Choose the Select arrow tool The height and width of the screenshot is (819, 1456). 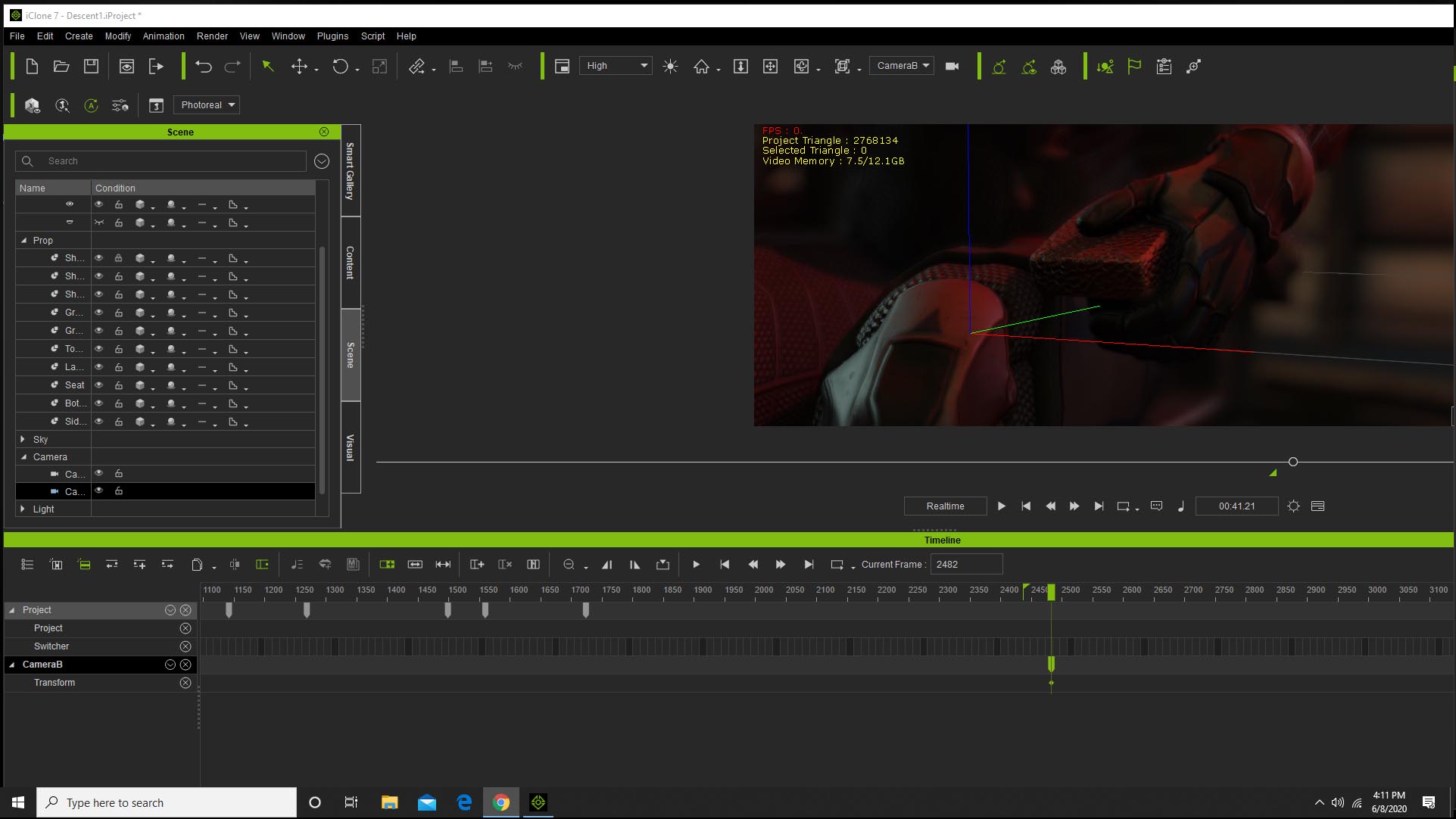point(267,67)
